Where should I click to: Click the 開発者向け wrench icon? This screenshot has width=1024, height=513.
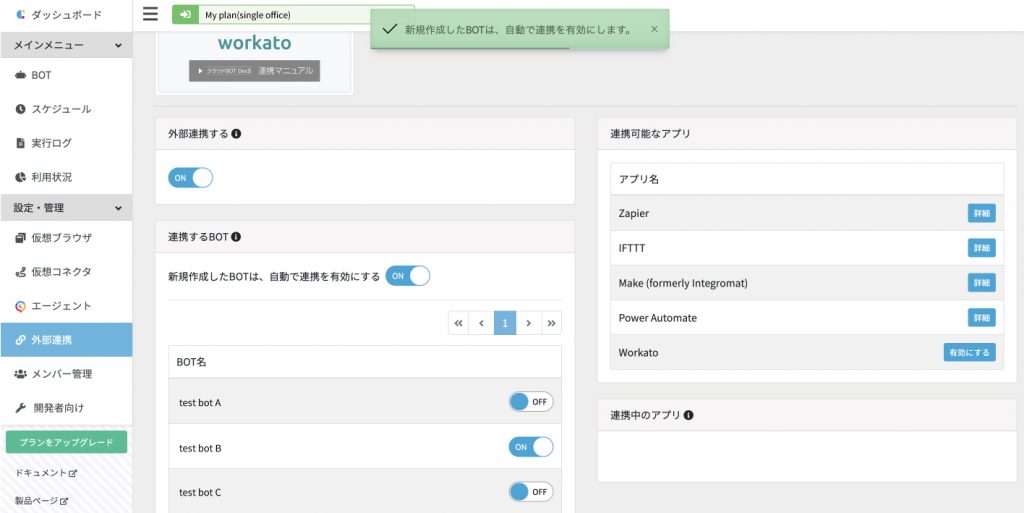coord(20,408)
